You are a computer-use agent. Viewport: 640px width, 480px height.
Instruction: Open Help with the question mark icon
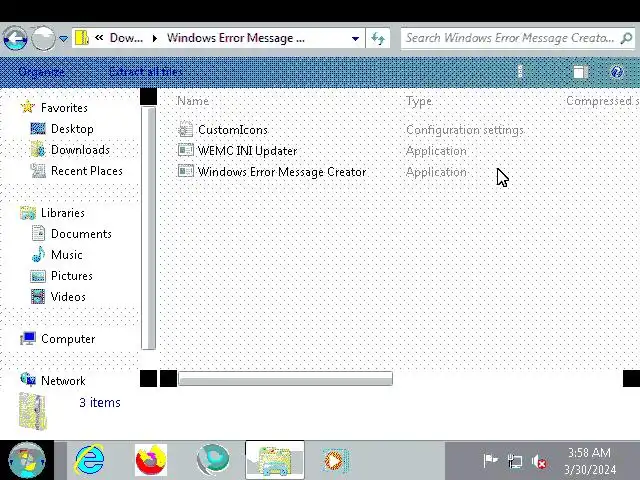(617, 72)
